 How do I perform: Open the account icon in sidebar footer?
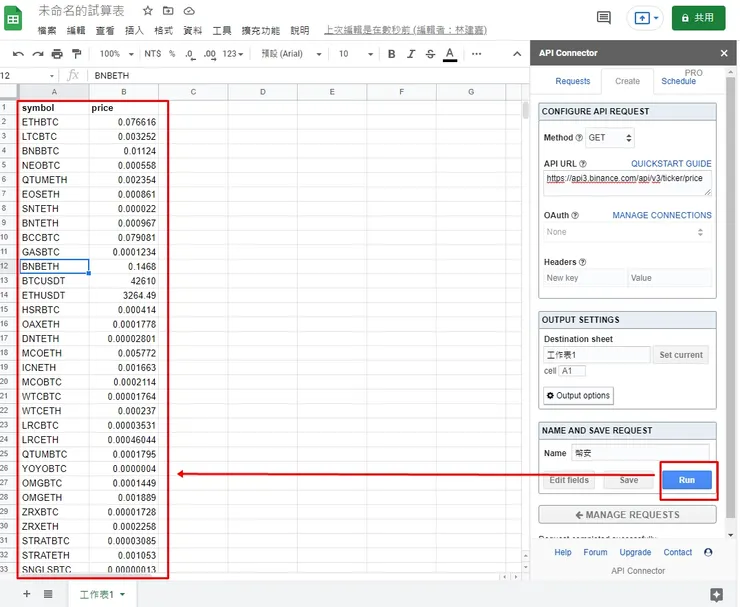[709, 552]
